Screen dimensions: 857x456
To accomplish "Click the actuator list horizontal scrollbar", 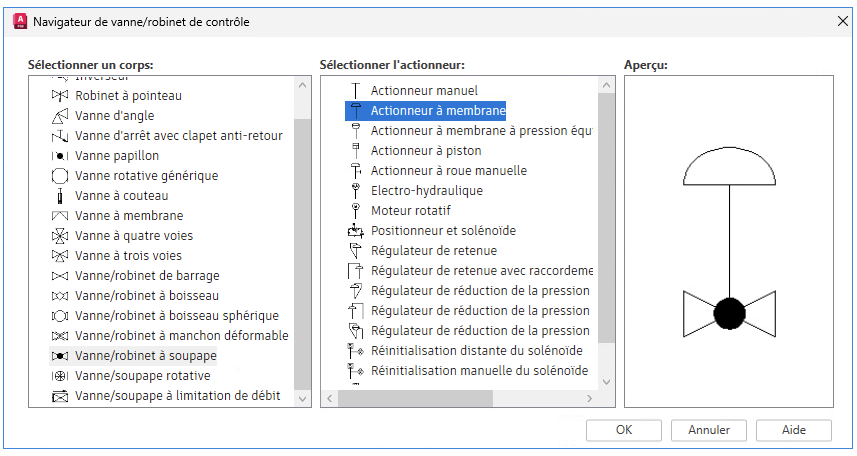I will click(x=416, y=398).
